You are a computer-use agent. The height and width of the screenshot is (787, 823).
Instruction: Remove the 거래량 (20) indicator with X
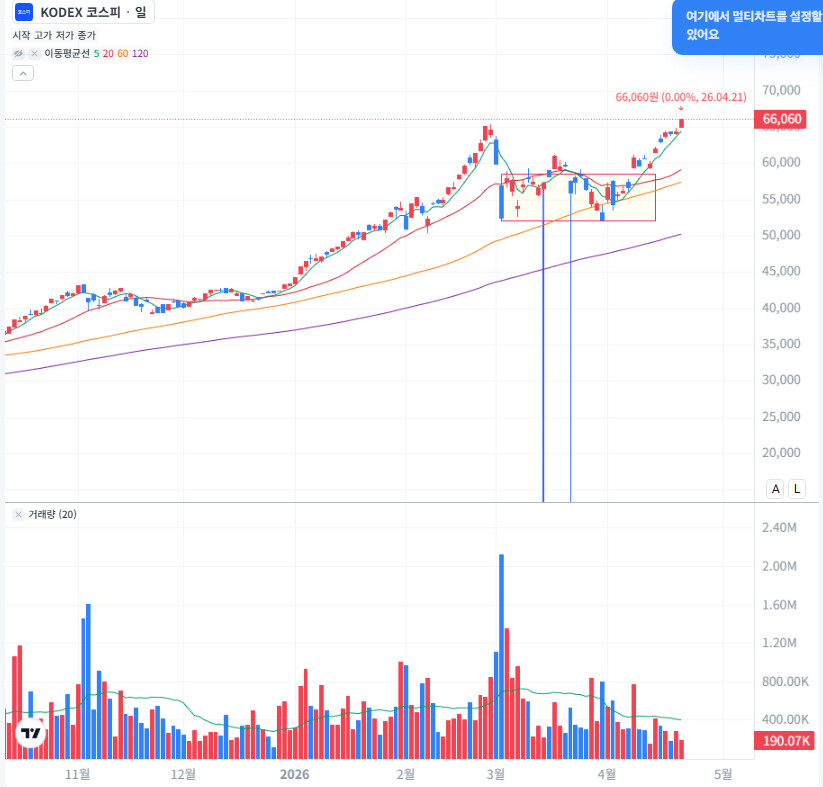click(x=18, y=515)
